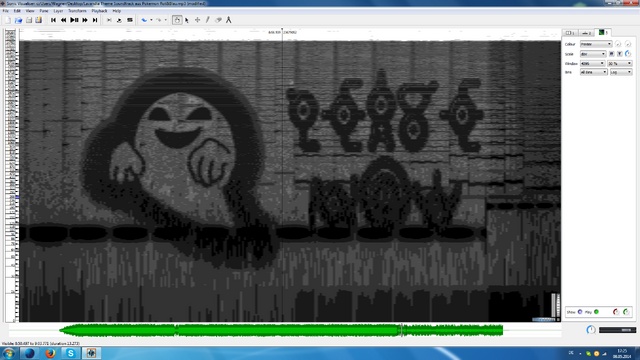Screen dimensions: 640x360
Task: Switch to spectrogram layer tab 3
Action: point(603,32)
